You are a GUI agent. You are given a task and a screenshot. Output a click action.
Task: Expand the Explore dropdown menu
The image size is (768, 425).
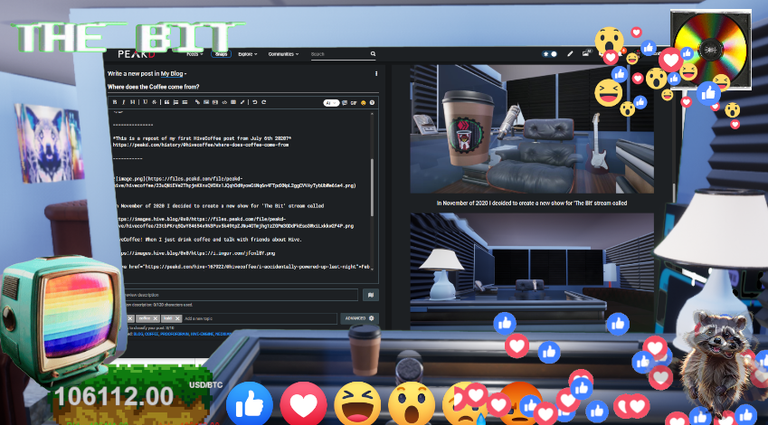pos(248,54)
